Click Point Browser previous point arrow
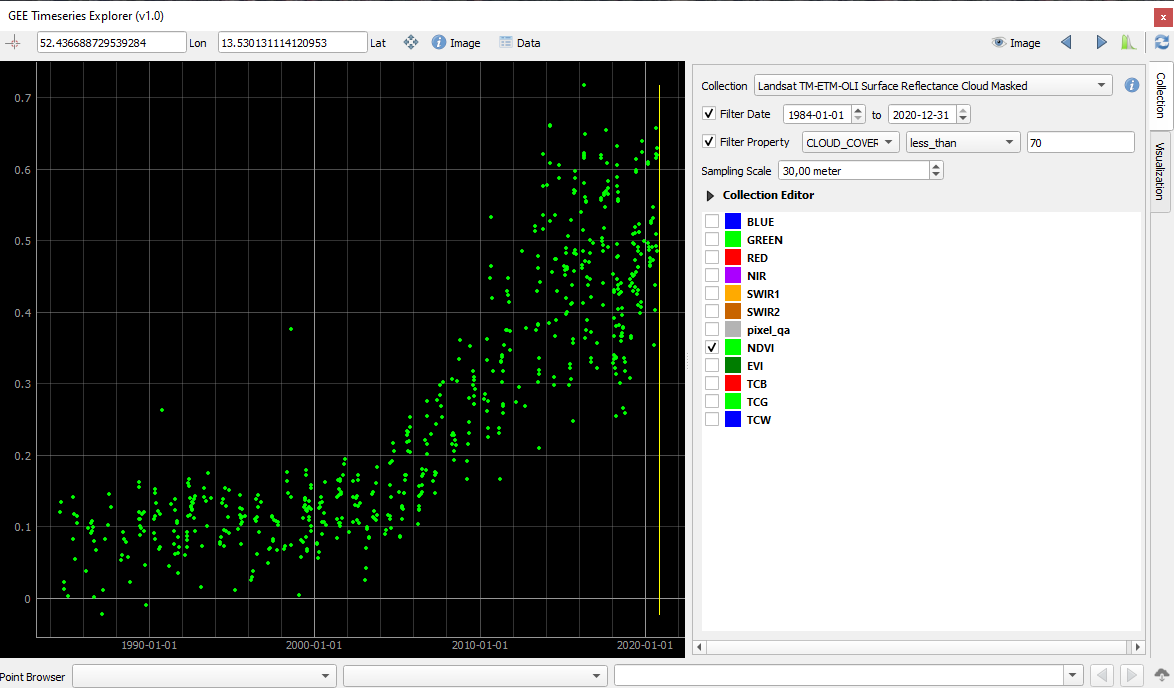 point(1101,676)
